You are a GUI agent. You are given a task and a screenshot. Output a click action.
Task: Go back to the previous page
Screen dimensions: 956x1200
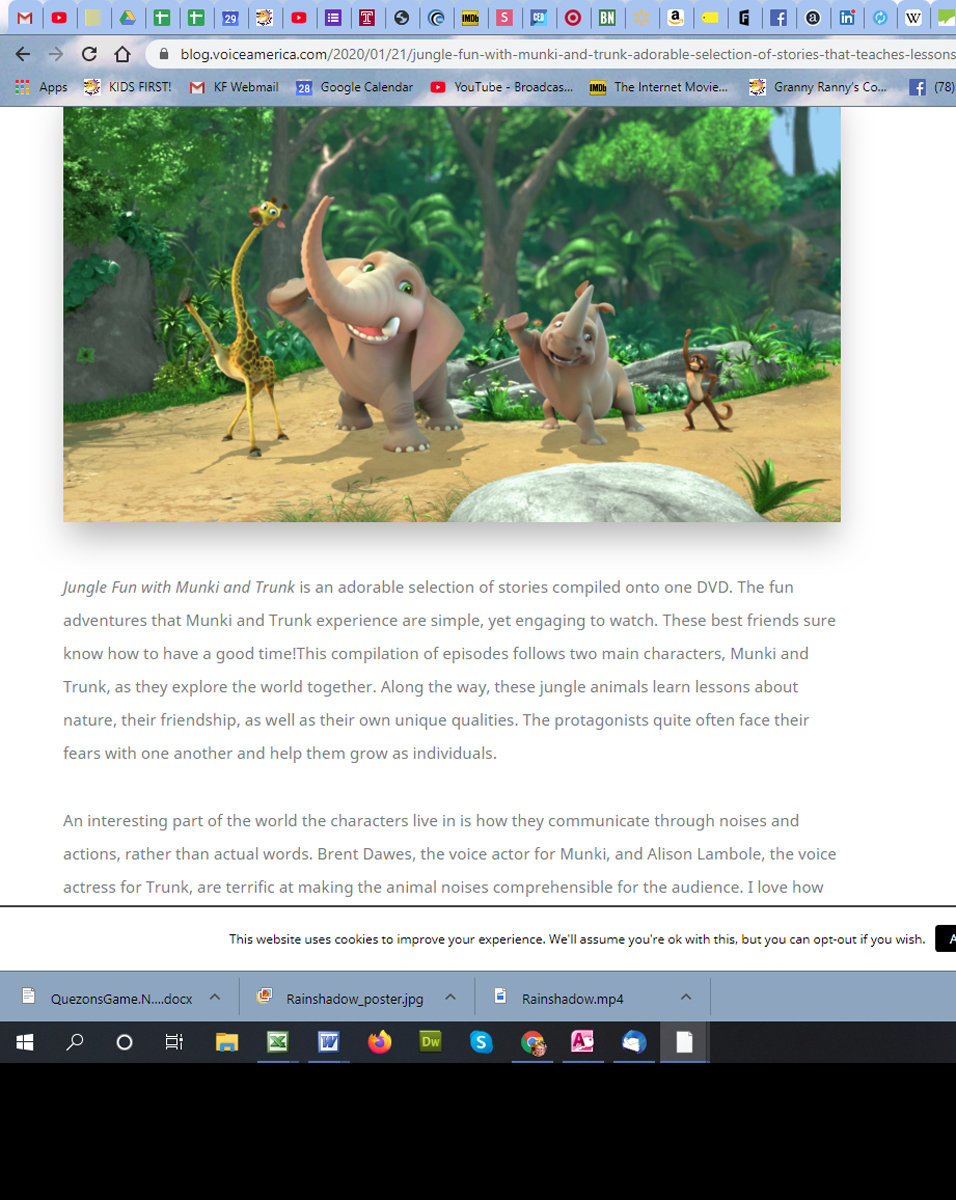click(23, 54)
